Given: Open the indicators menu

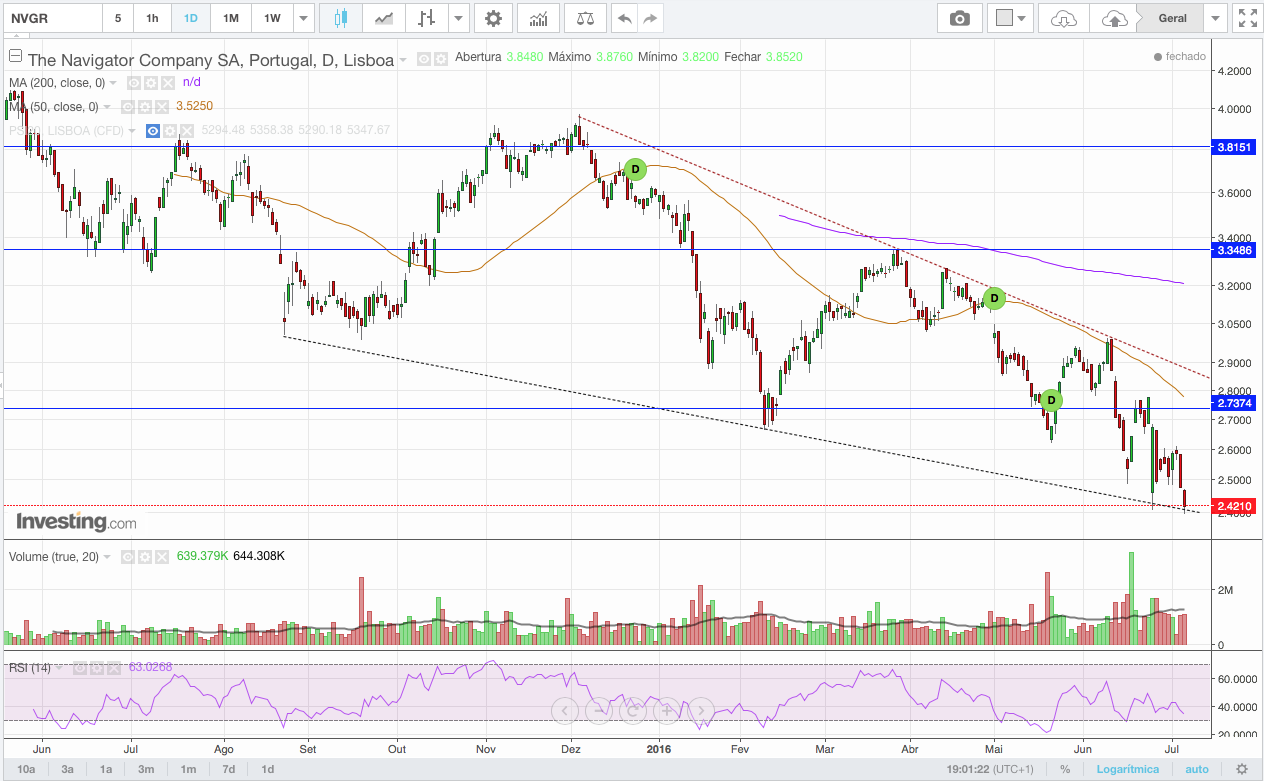Looking at the screenshot, I should [538, 18].
